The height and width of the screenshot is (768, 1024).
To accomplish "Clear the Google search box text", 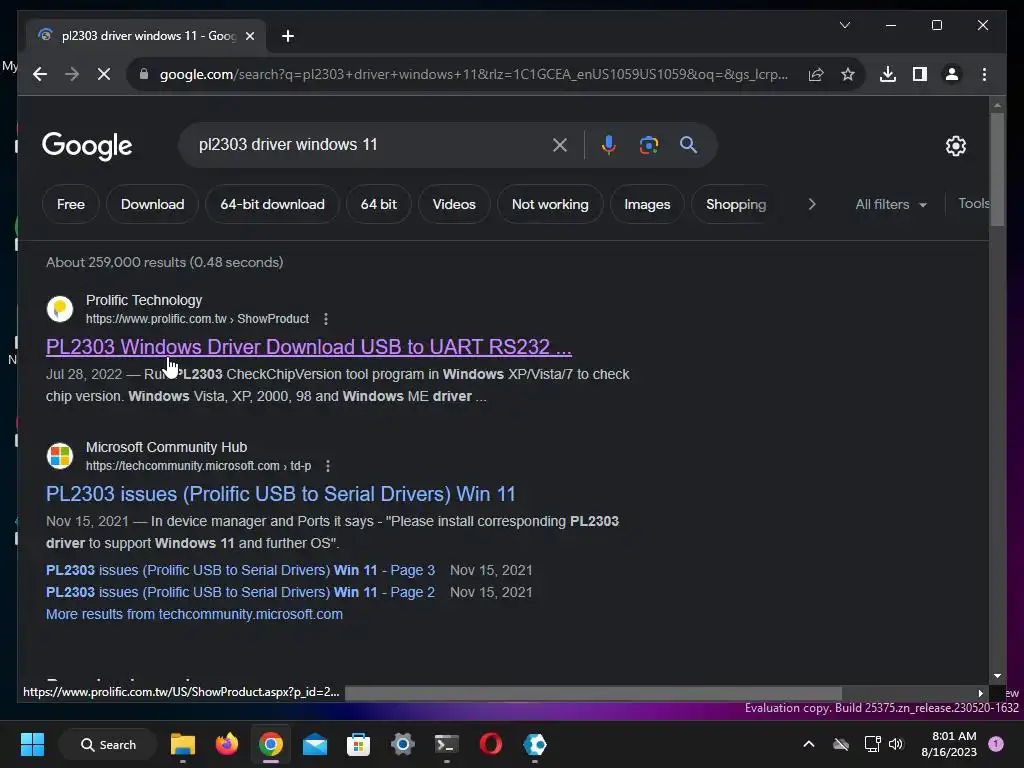I will 560,145.
